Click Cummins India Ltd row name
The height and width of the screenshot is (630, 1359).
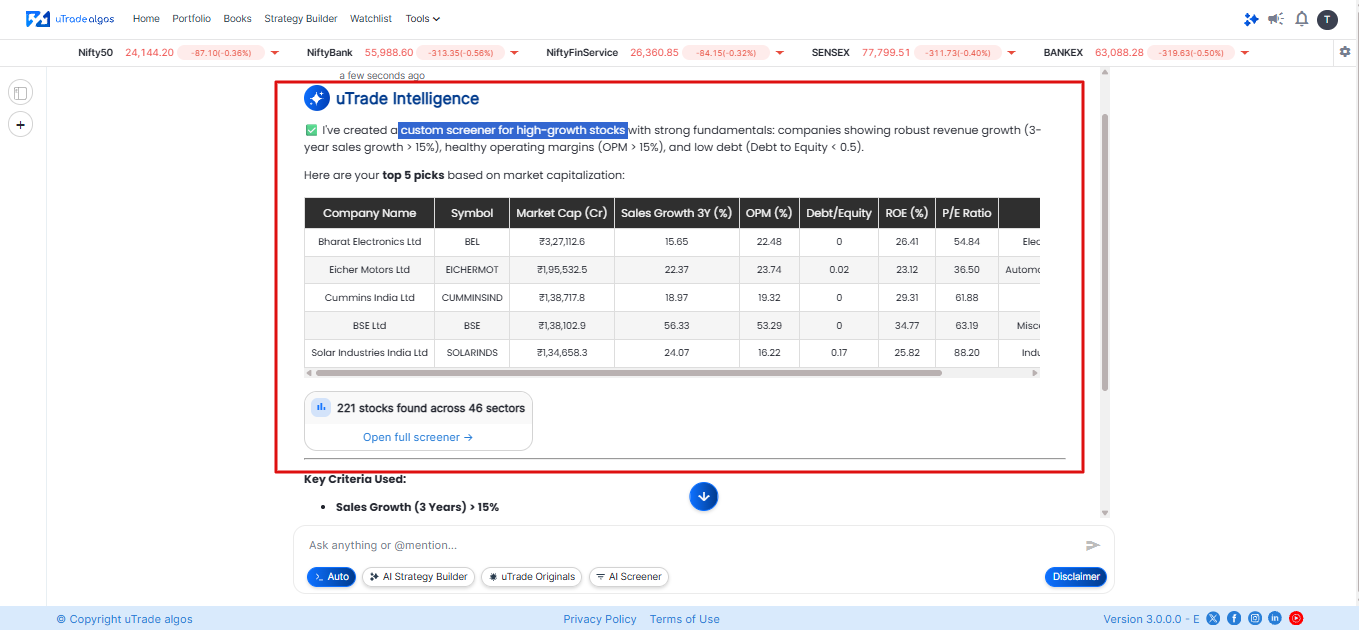(x=370, y=297)
